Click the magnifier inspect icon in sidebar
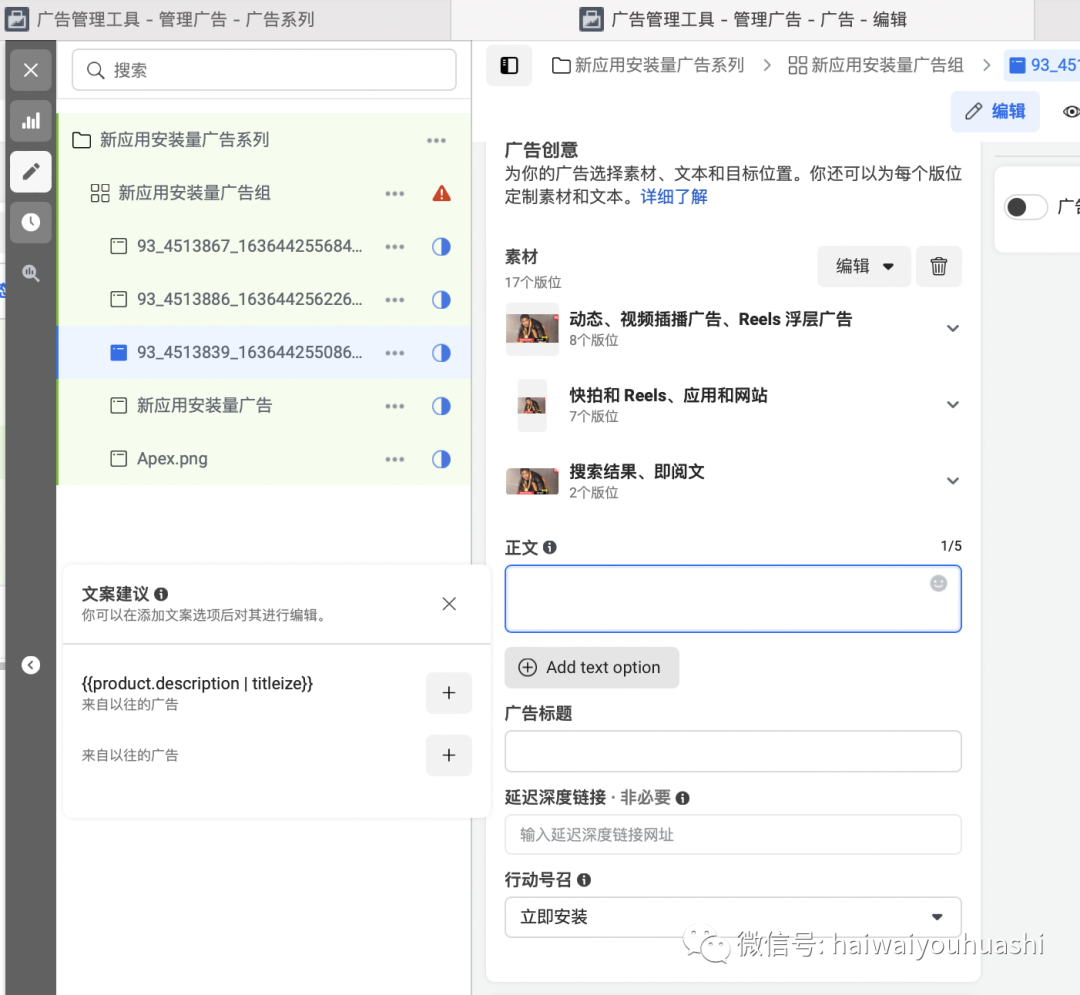Image resolution: width=1080 pixels, height=995 pixels. click(x=31, y=273)
